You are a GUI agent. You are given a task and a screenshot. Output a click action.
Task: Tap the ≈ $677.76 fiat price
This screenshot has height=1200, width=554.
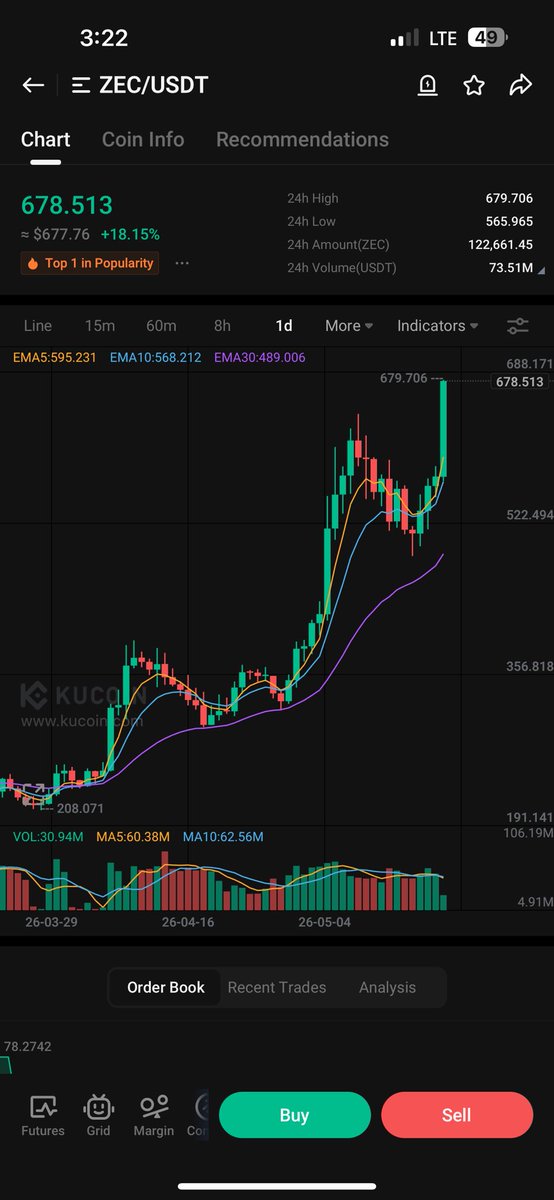click(56, 234)
